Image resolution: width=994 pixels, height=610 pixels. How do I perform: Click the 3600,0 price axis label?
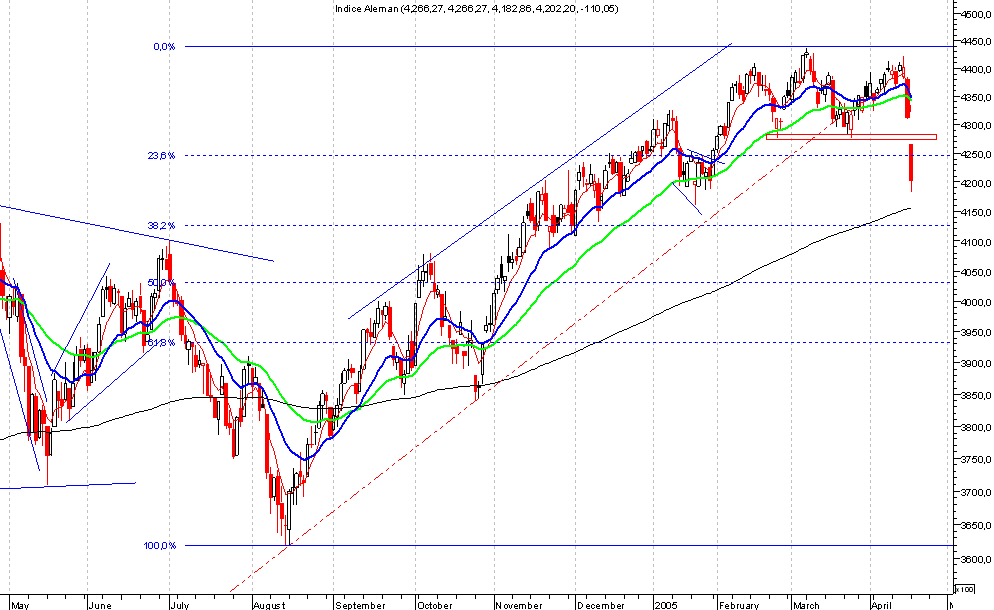[976, 559]
